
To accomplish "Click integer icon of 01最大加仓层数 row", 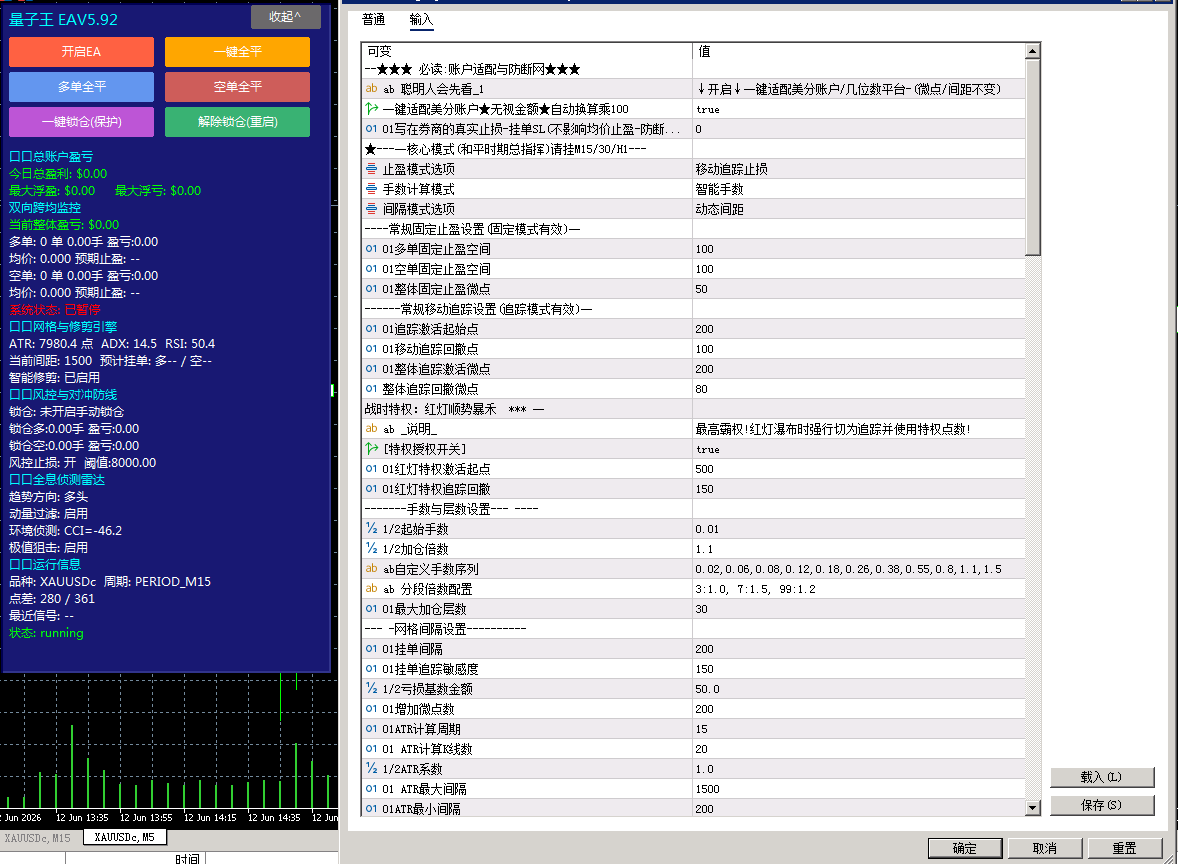I will (371, 609).
